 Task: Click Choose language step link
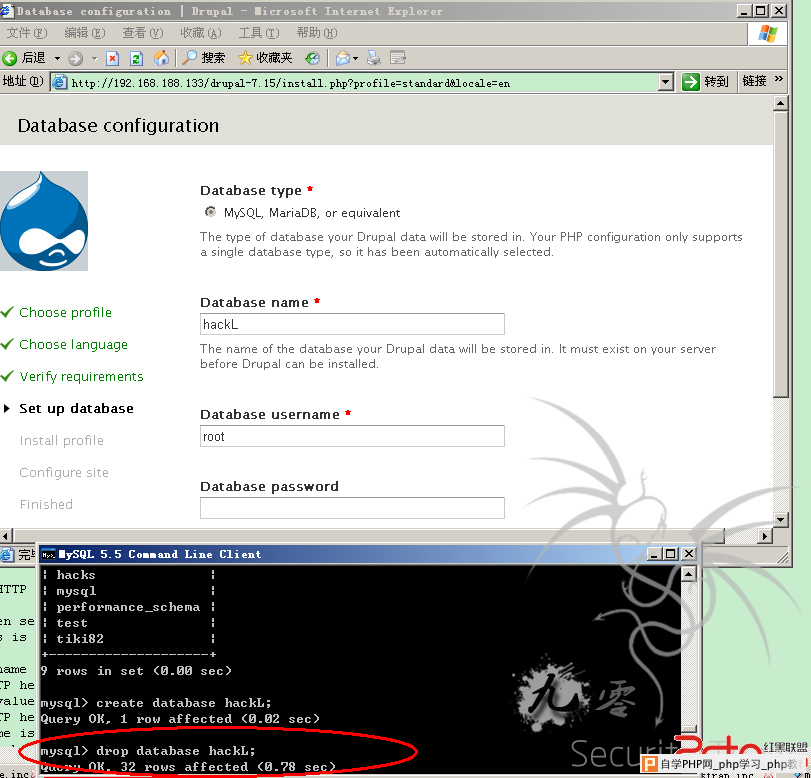coord(73,345)
